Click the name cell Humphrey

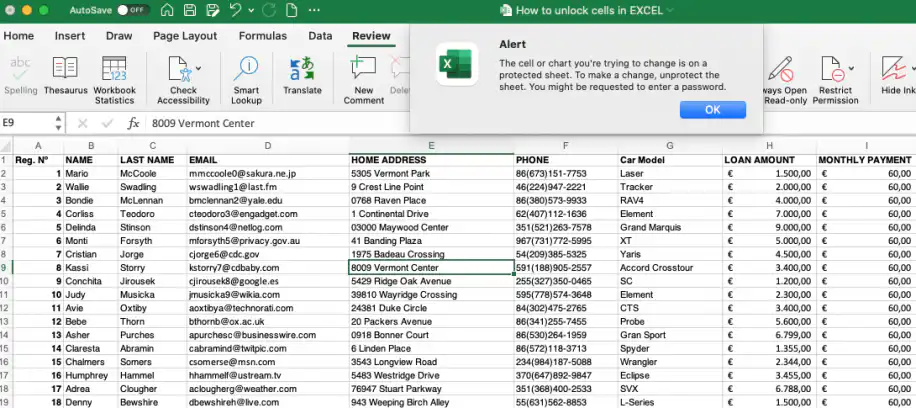pos(91,375)
